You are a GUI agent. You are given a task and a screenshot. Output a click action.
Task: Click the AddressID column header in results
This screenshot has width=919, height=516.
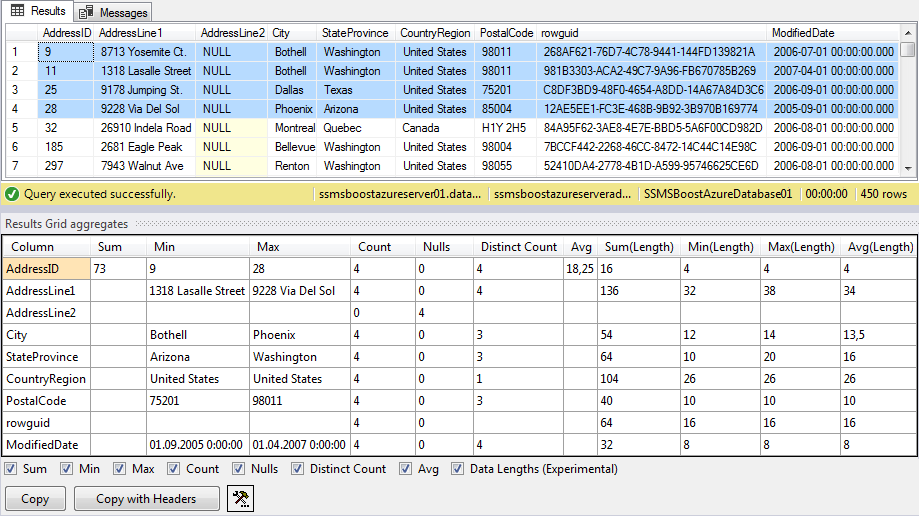66,33
